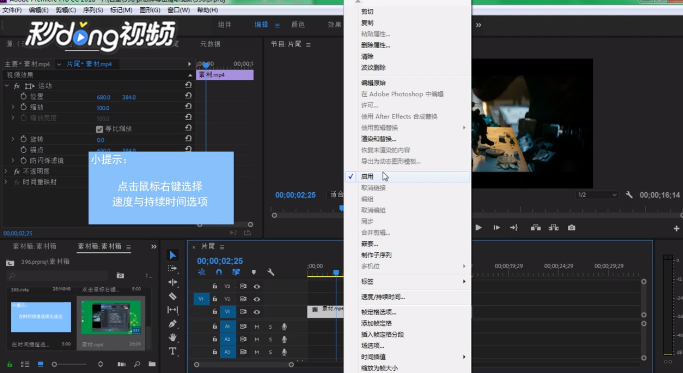683x373 pixels.
Task: Select the Hand tool
Action: 172,337
